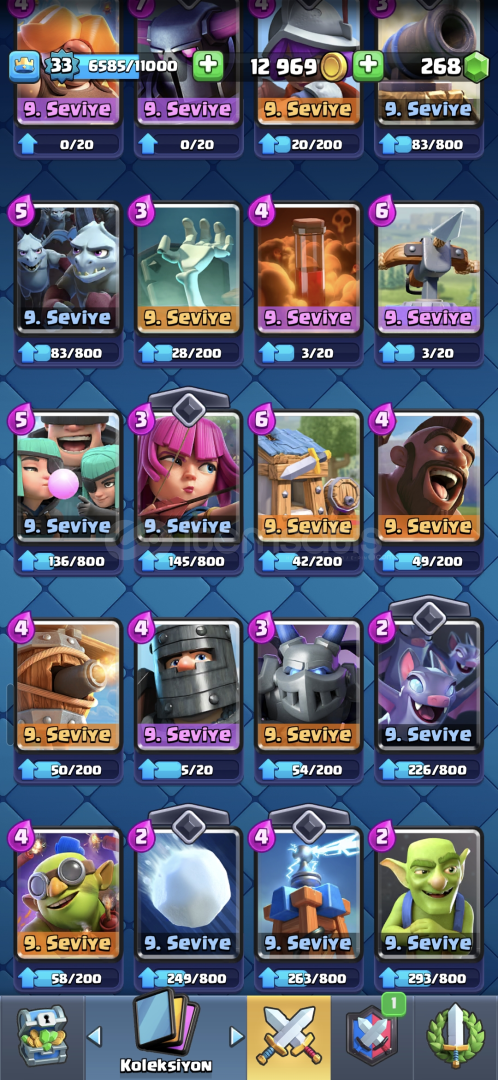498x1080 pixels.
Task: Tap the green gem icon
Action: (475, 66)
